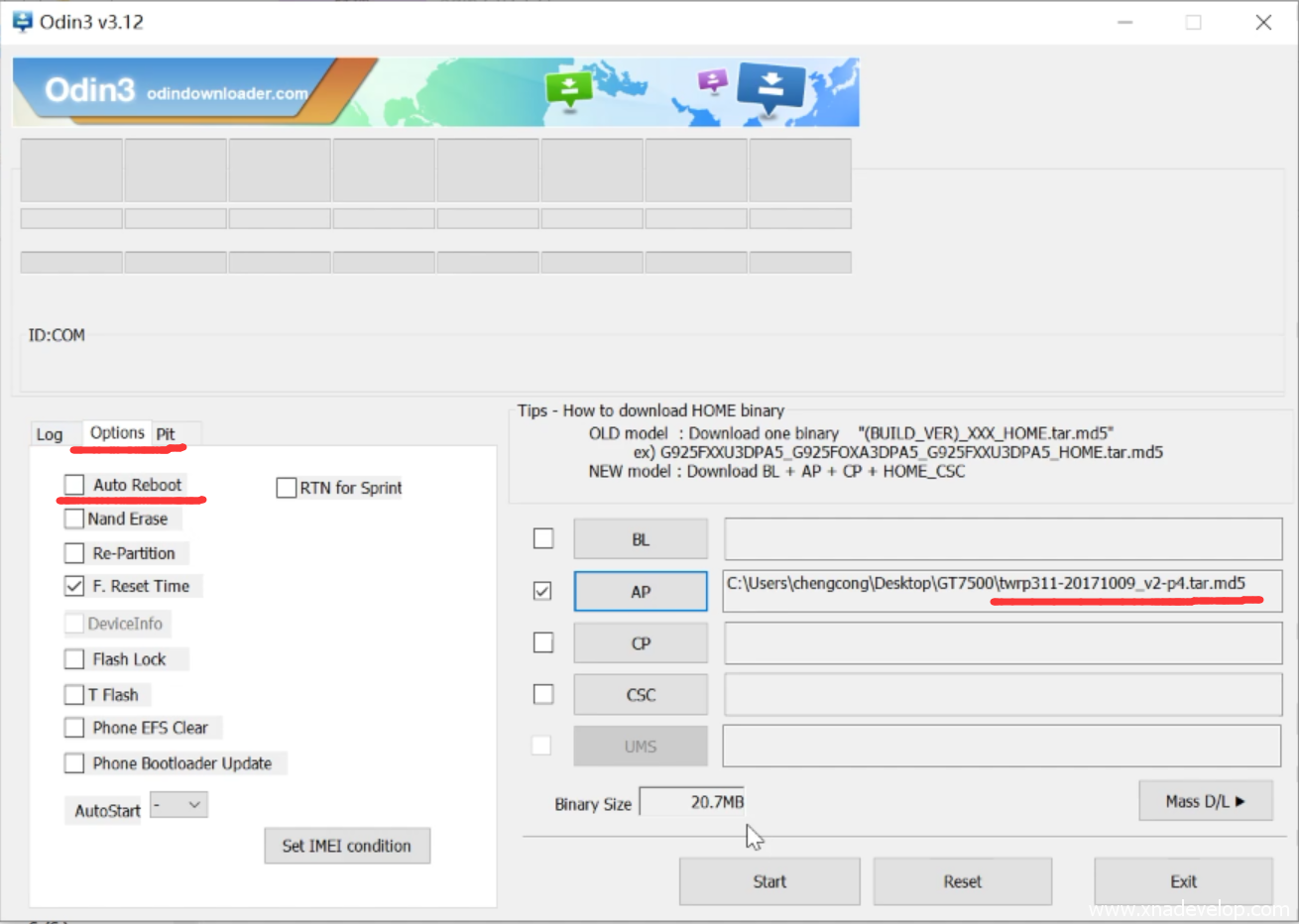Image resolution: width=1299 pixels, height=924 pixels.
Task: Enable the Auto Reboot checkbox
Action: click(x=74, y=485)
